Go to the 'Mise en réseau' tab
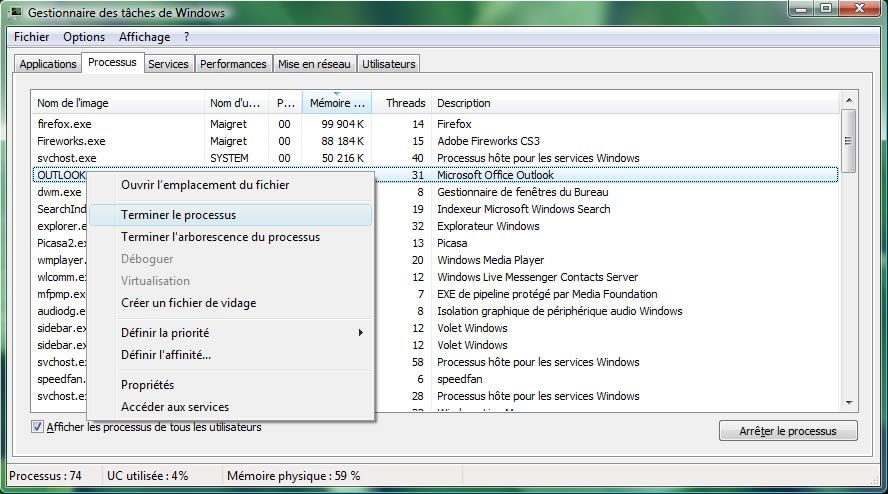 [314, 64]
